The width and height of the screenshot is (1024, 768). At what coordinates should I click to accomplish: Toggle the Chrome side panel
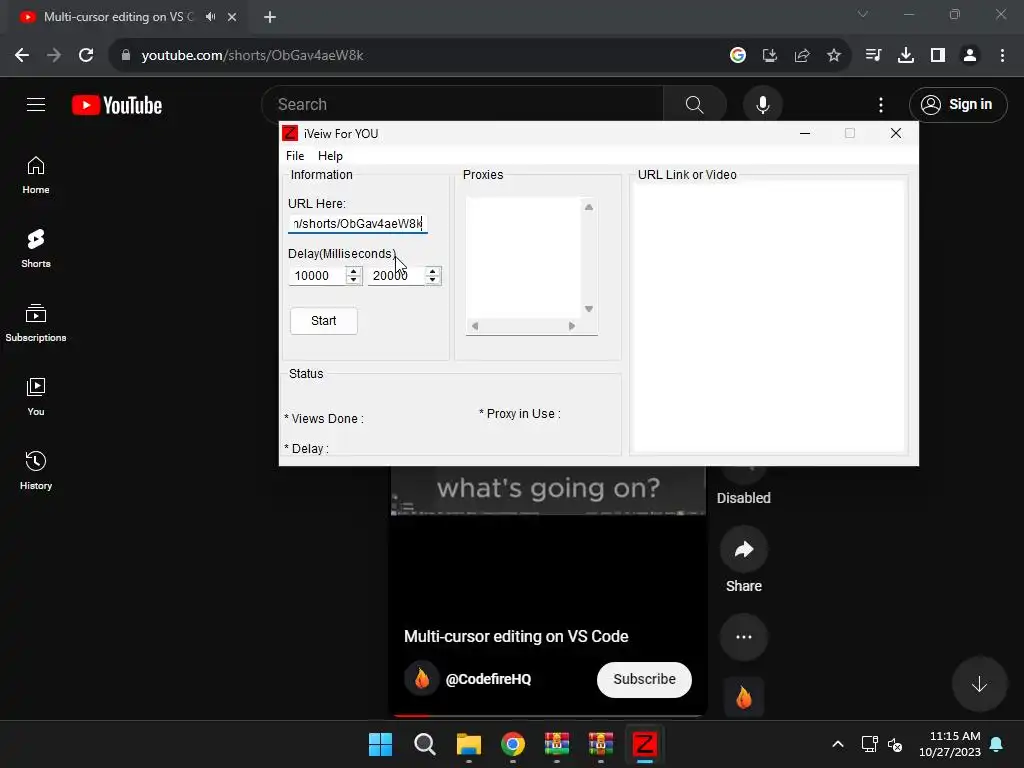tap(938, 56)
